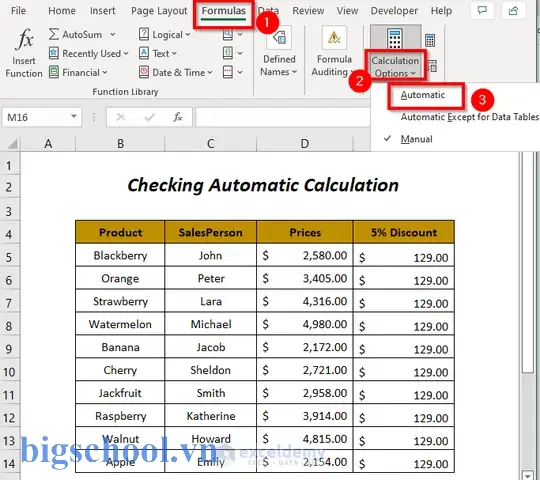Select row 5 header
540x480 pixels.
tap(9, 257)
